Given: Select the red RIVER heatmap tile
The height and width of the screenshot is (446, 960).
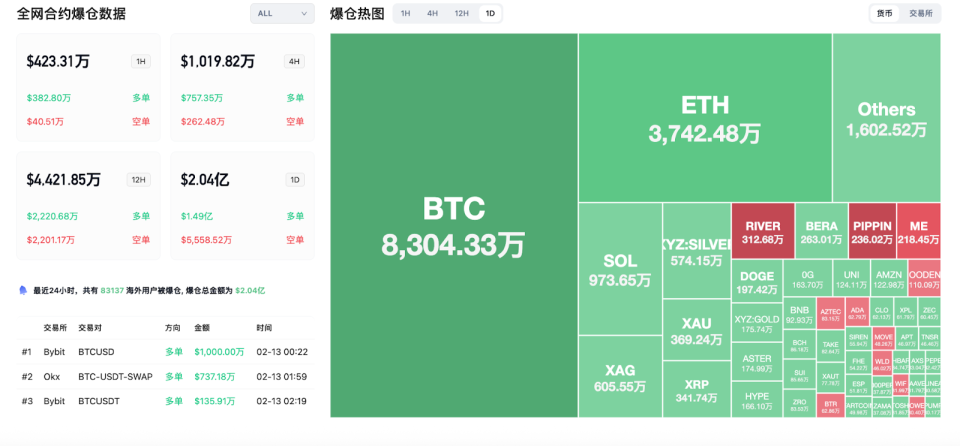Looking at the screenshot, I should (x=763, y=232).
